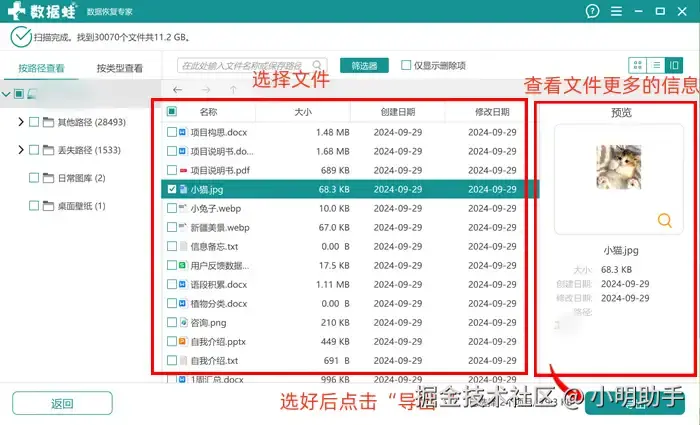This screenshot has width=700, height=425.
Task: Expand the 其他路径 (28493) tree node
Action: click(x=21, y=122)
